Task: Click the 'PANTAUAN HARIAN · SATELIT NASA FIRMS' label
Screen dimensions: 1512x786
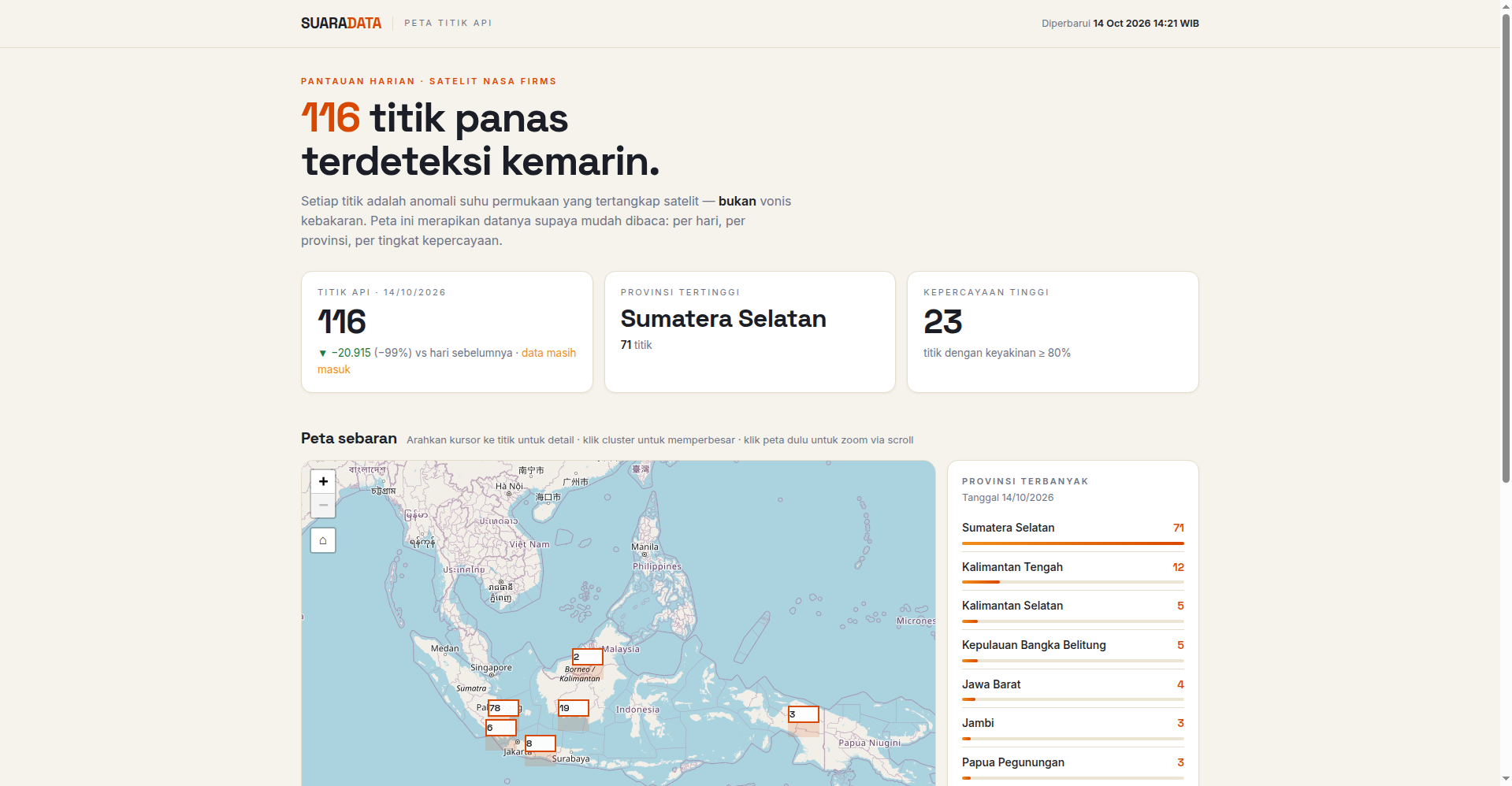Action: pyautogui.click(x=429, y=81)
